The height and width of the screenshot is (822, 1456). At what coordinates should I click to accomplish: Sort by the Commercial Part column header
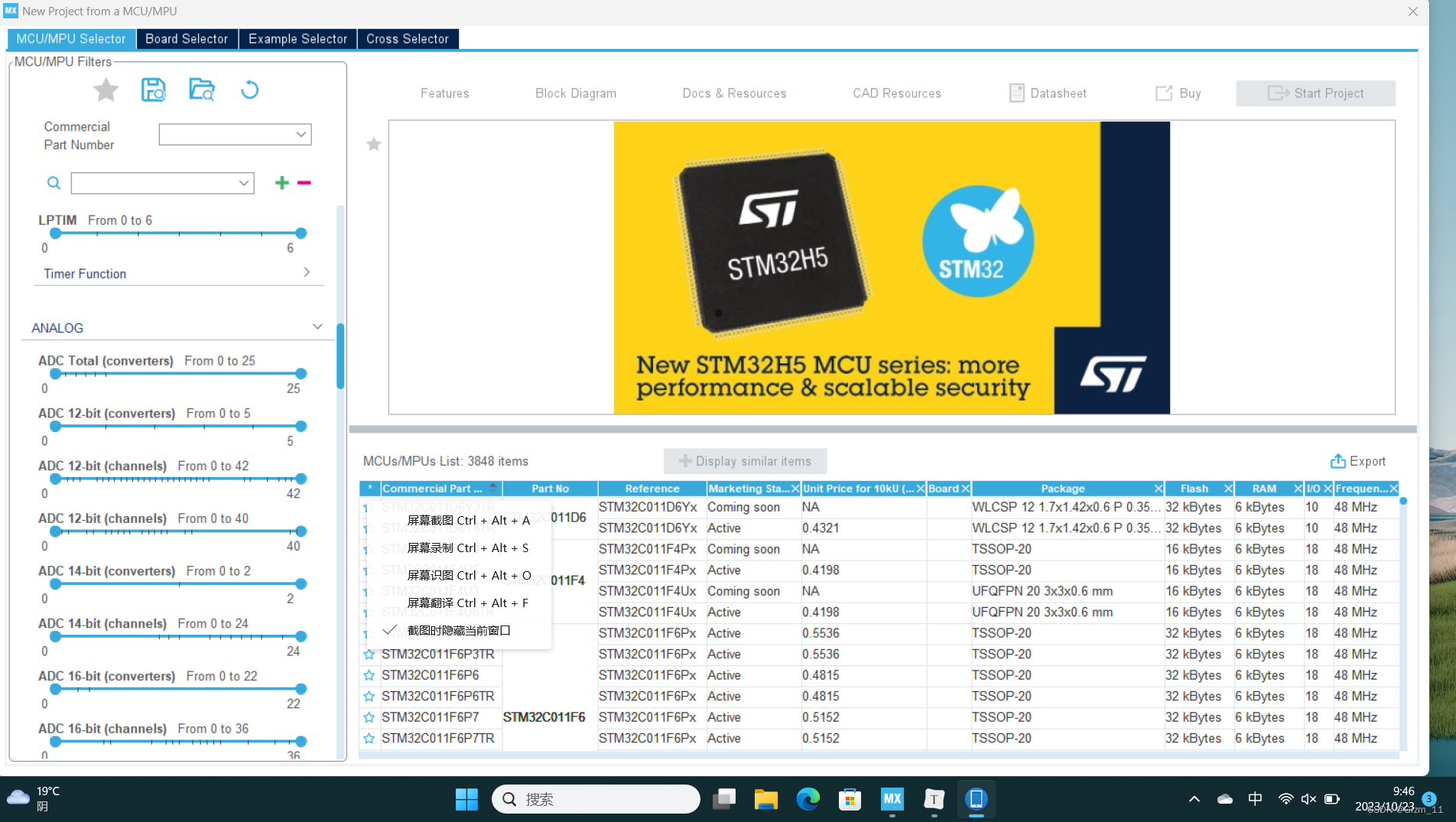coord(440,489)
